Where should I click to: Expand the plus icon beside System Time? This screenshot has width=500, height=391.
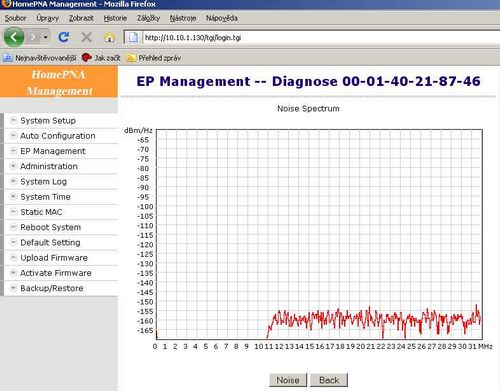point(13,196)
